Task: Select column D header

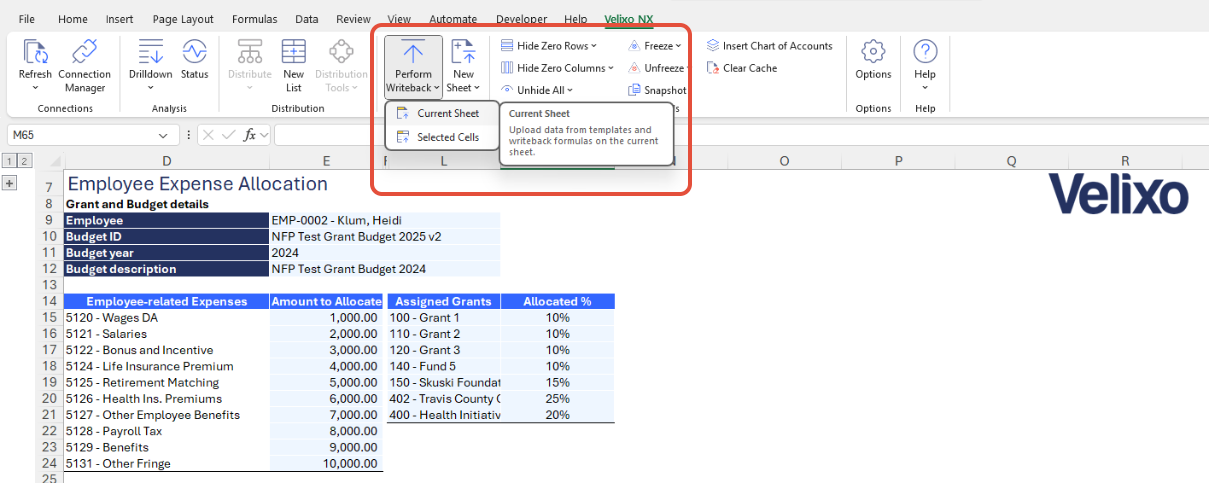Action: point(166,161)
